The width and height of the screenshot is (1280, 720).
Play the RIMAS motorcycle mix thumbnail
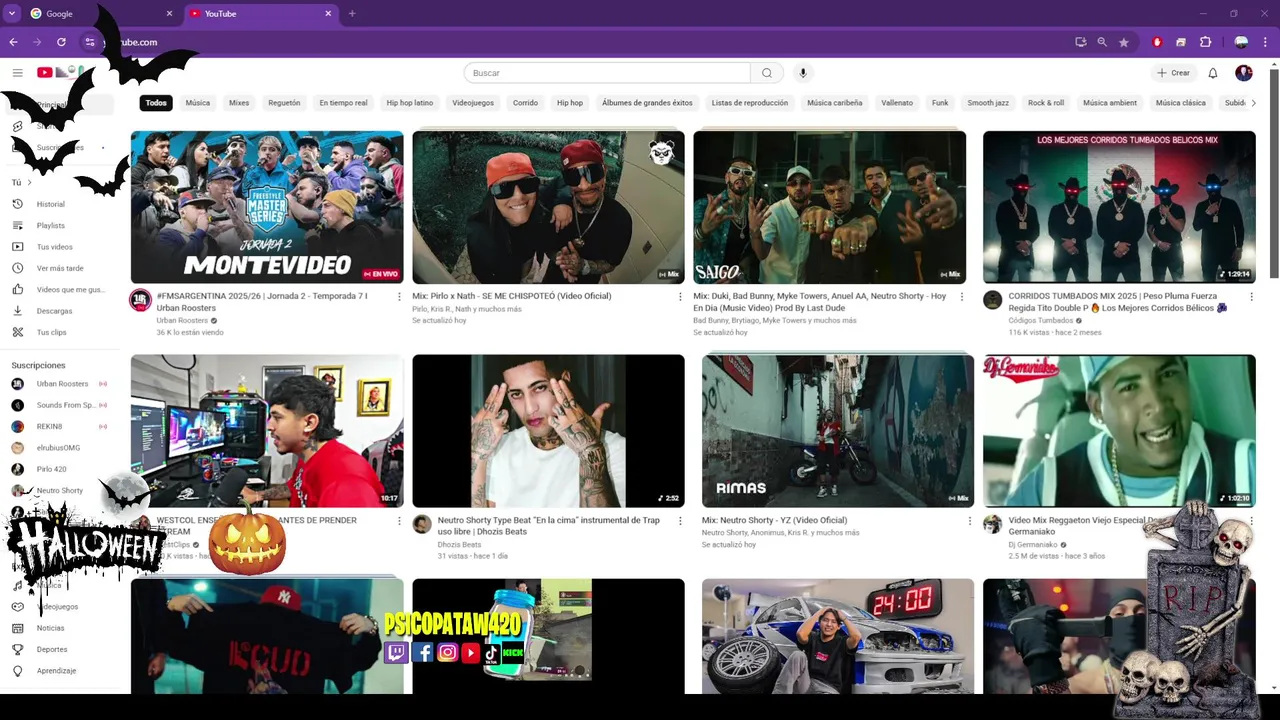tap(838, 431)
